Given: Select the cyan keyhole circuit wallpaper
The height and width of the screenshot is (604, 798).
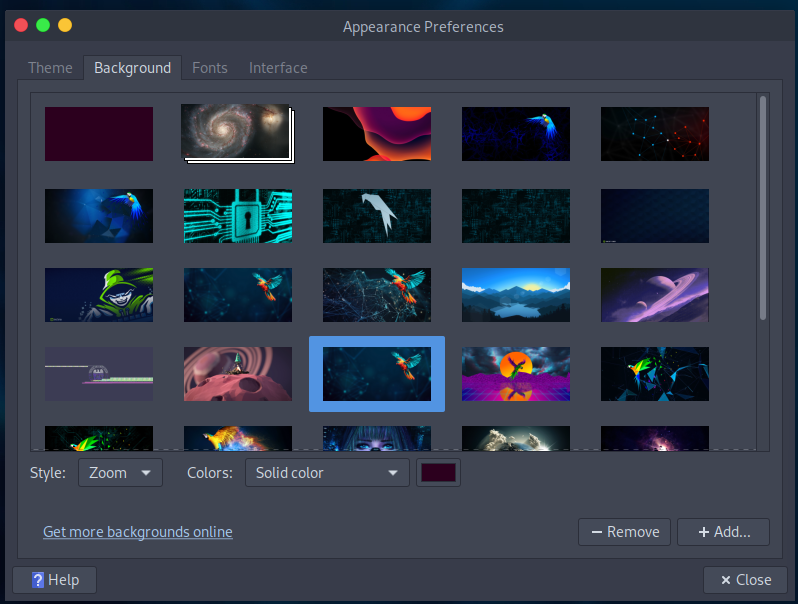Looking at the screenshot, I should (x=238, y=216).
